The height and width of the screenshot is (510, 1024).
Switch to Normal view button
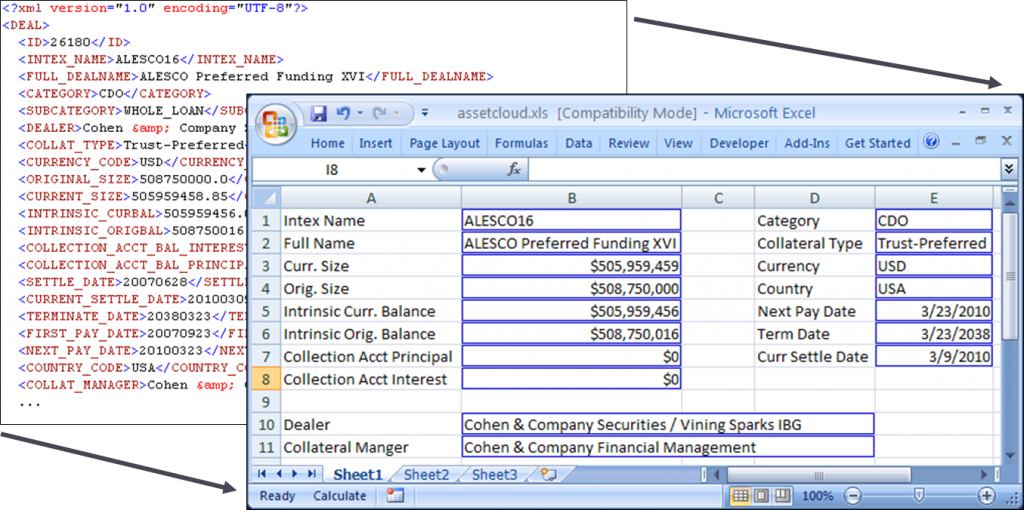pyautogui.click(x=741, y=496)
